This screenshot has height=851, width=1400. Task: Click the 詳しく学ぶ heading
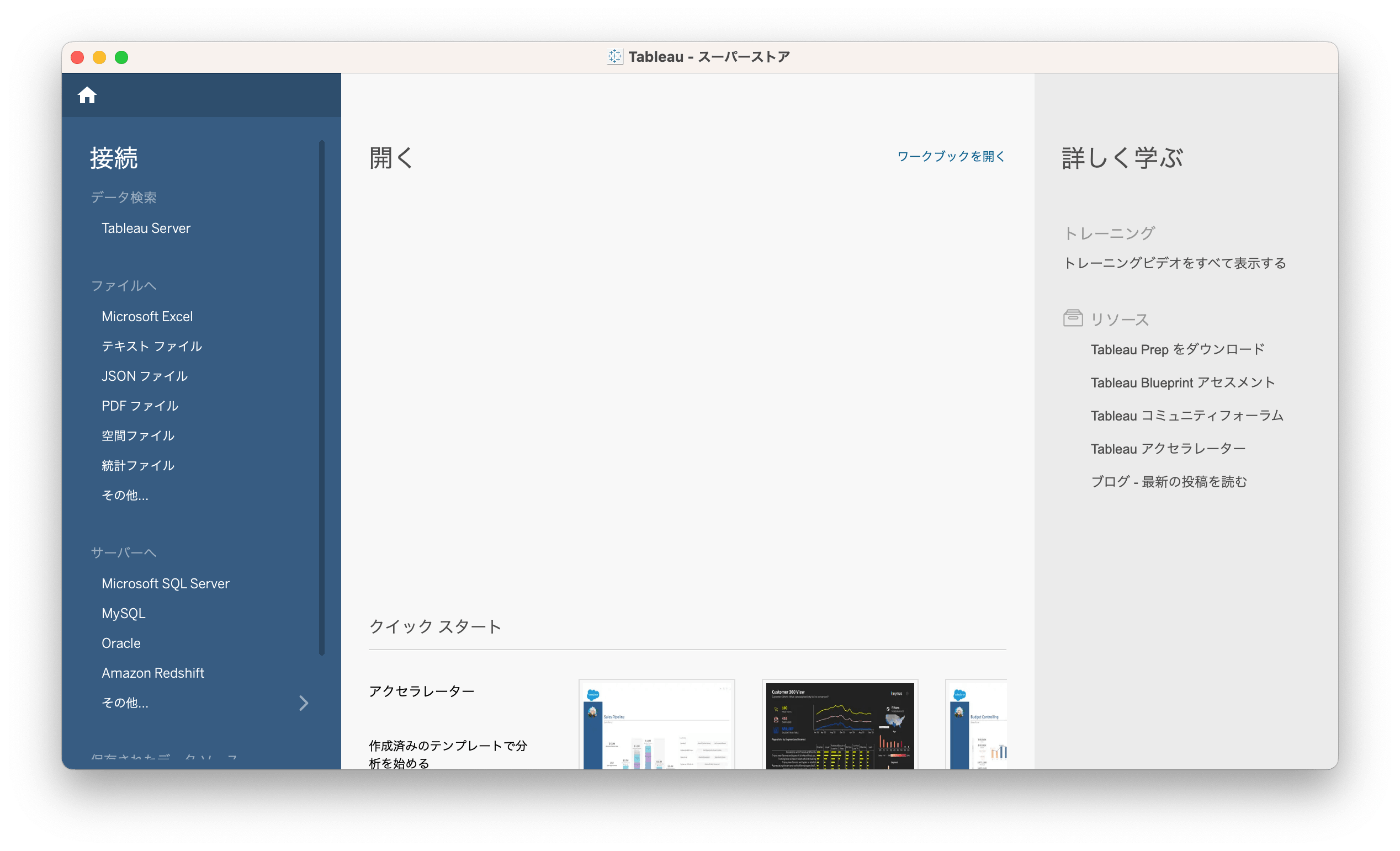click(x=1122, y=158)
